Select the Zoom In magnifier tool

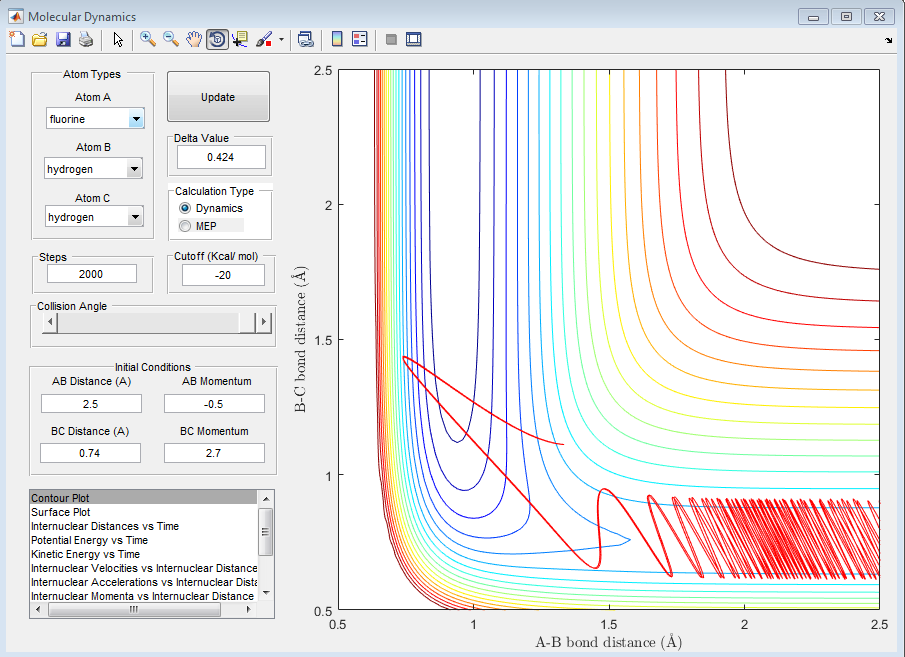[147, 39]
